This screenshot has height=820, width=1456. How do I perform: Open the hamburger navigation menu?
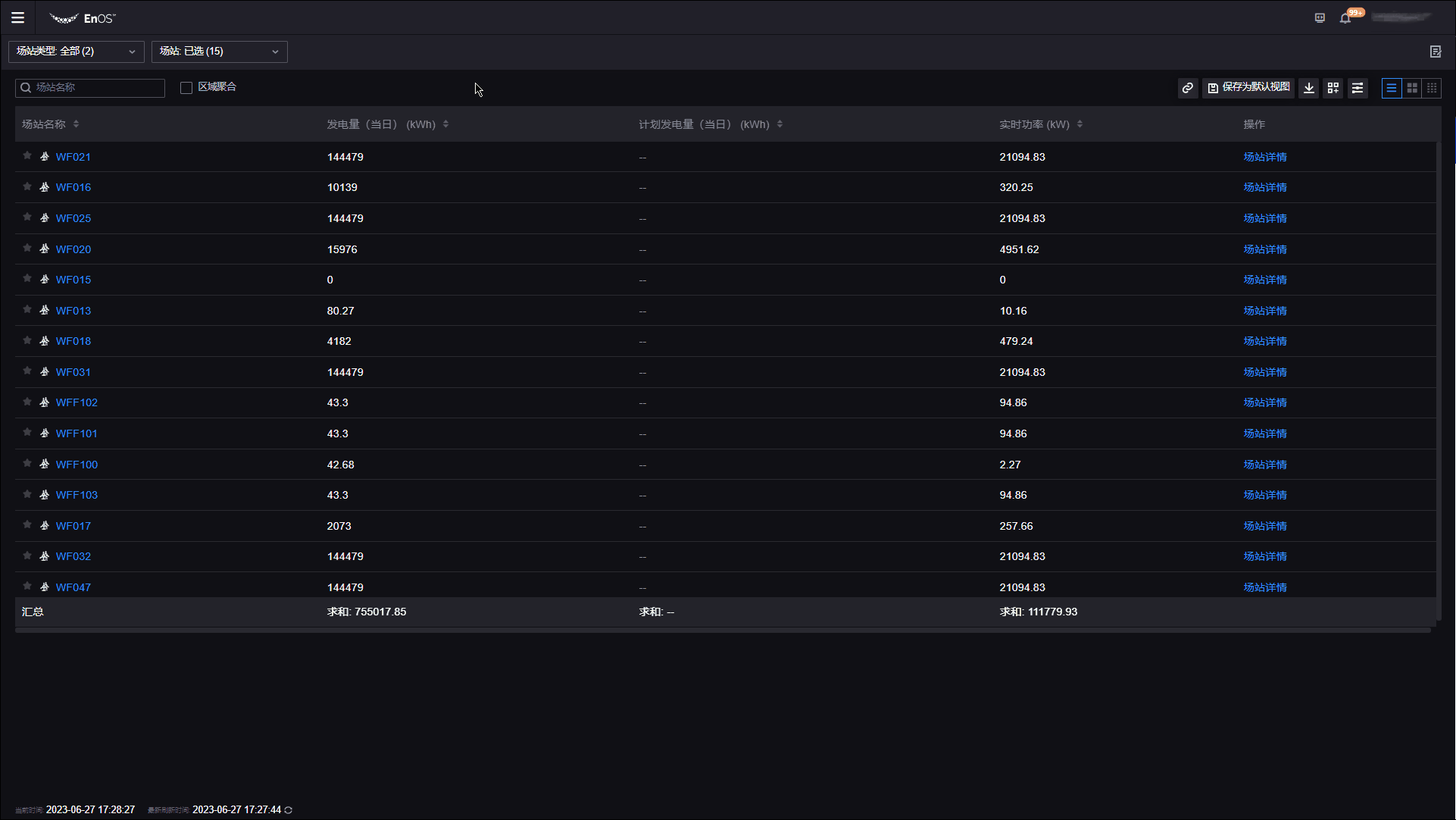[x=17, y=17]
